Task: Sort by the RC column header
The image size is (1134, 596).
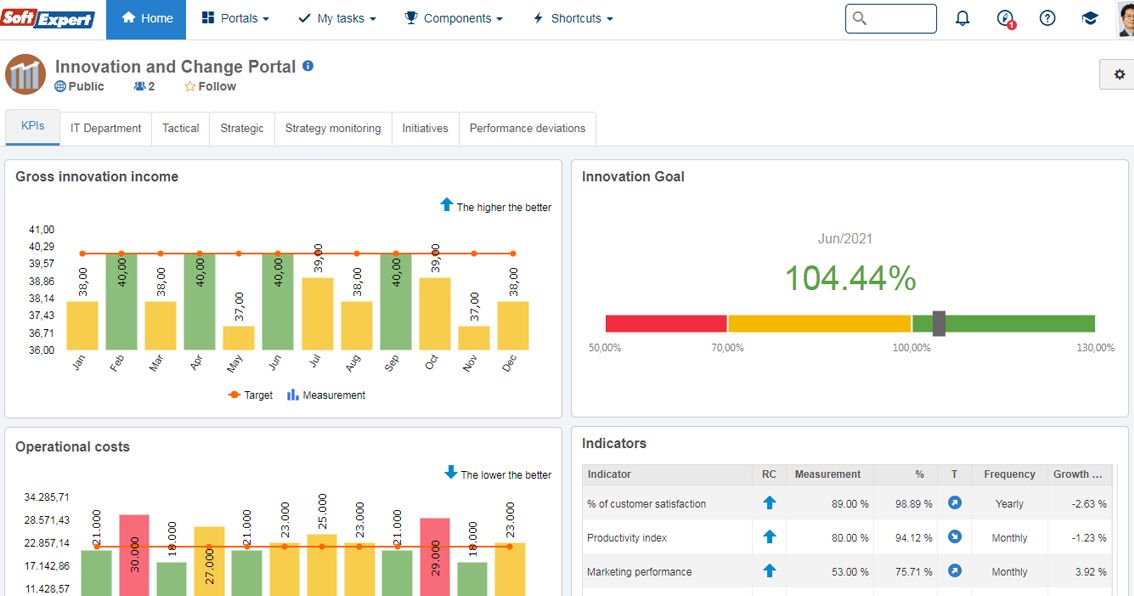Action: click(769, 474)
